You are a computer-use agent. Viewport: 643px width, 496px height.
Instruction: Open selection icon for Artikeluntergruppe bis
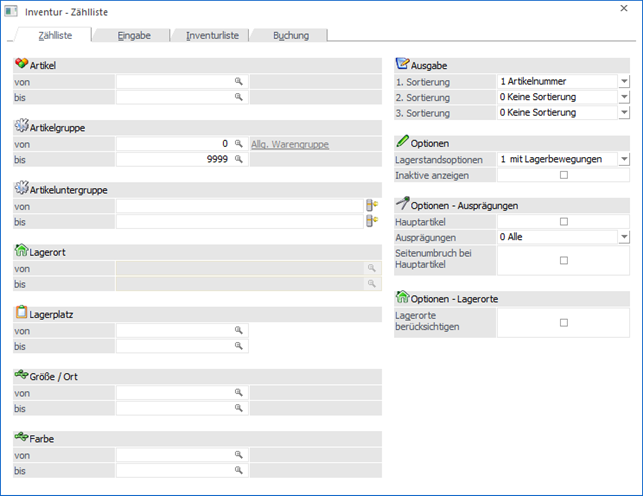(x=372, y=222)
